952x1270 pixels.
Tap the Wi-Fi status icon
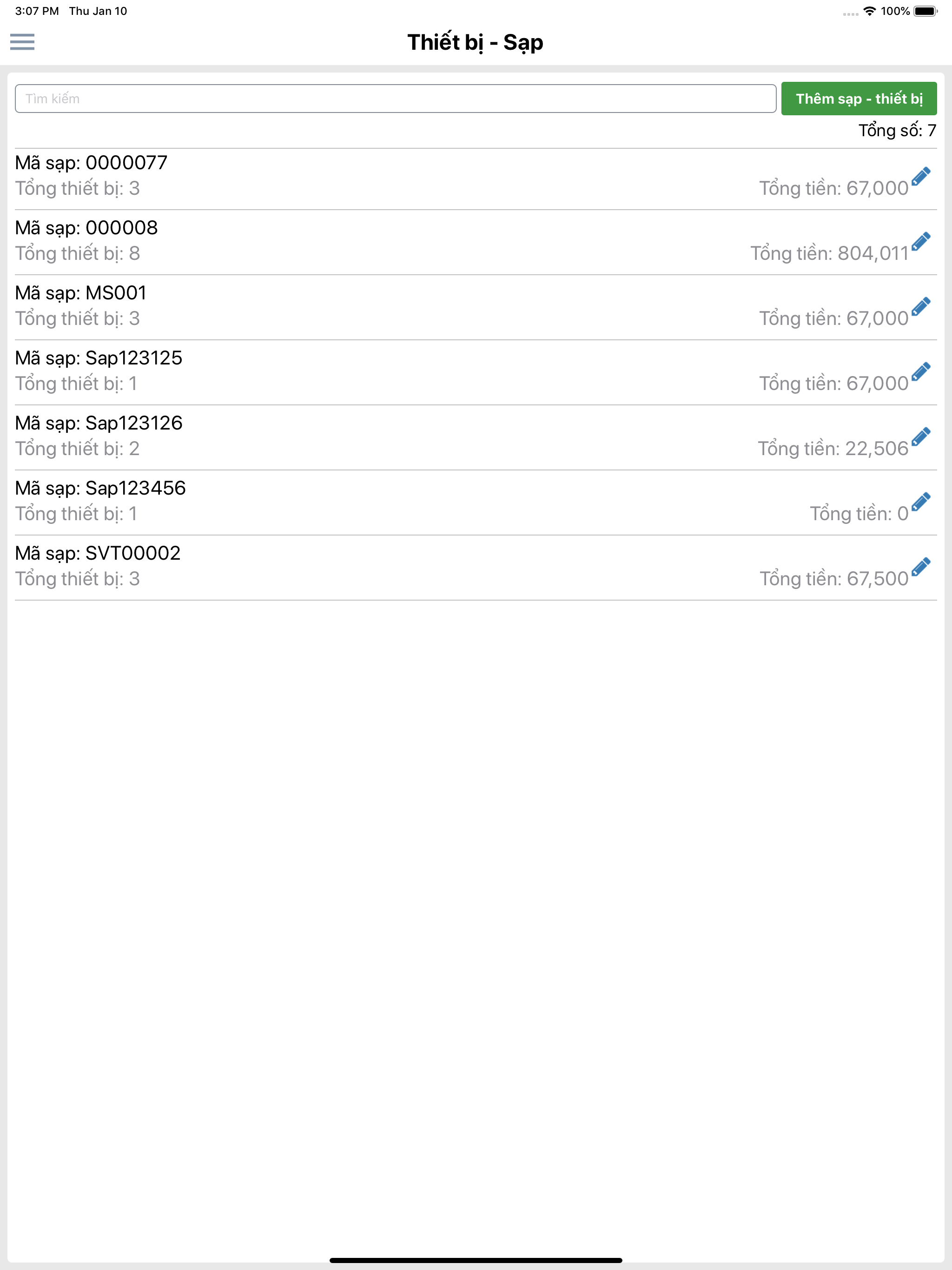click(x=870, y=11)
